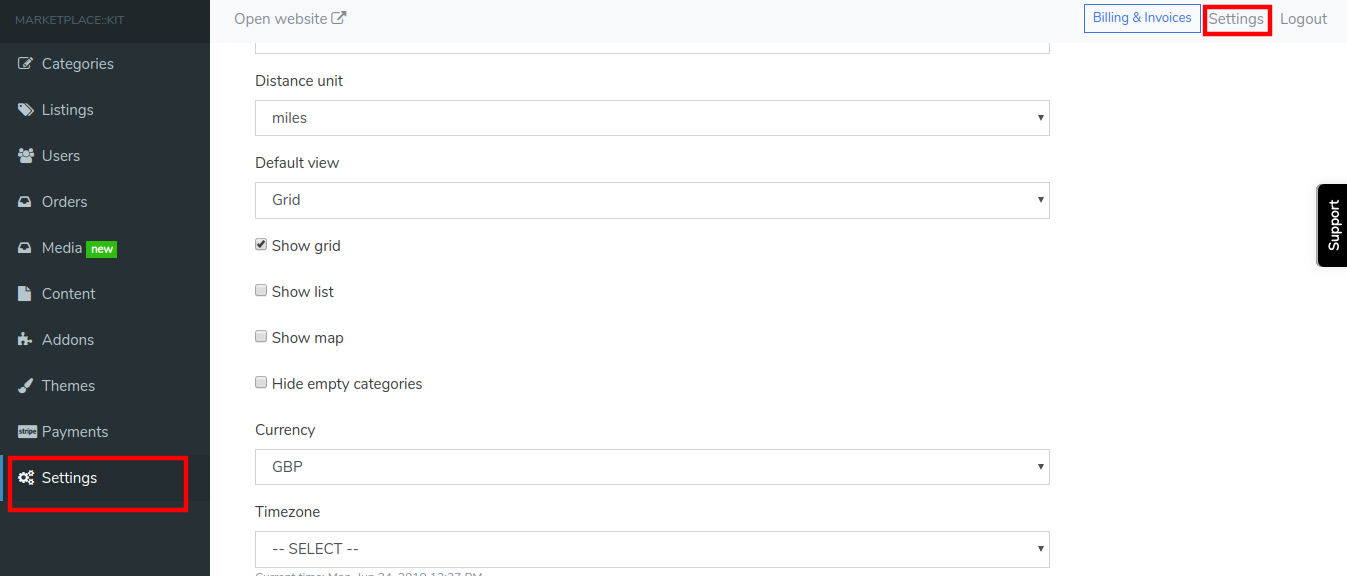Click the Content file icon
Viewport: 1347px width, 576px height.
25,294
